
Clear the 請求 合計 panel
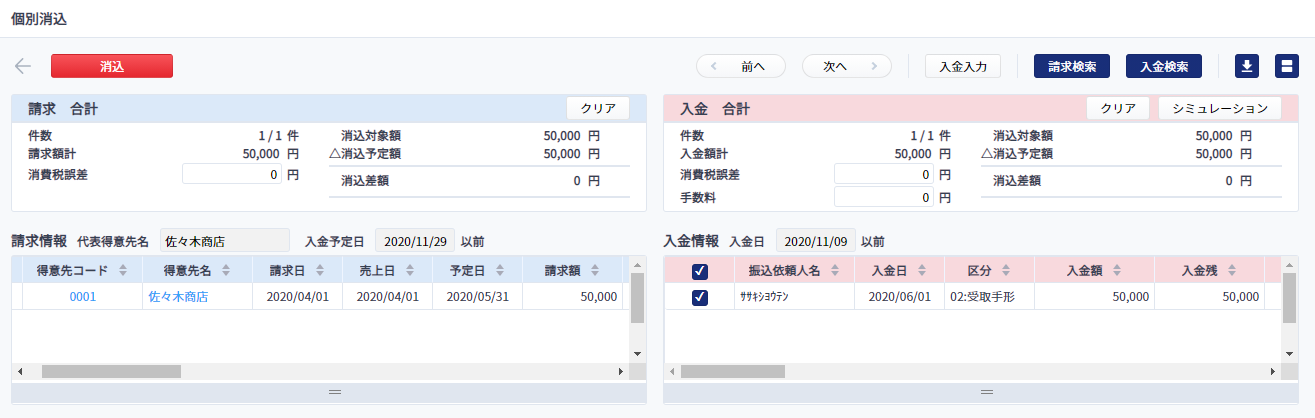(598, 108)
